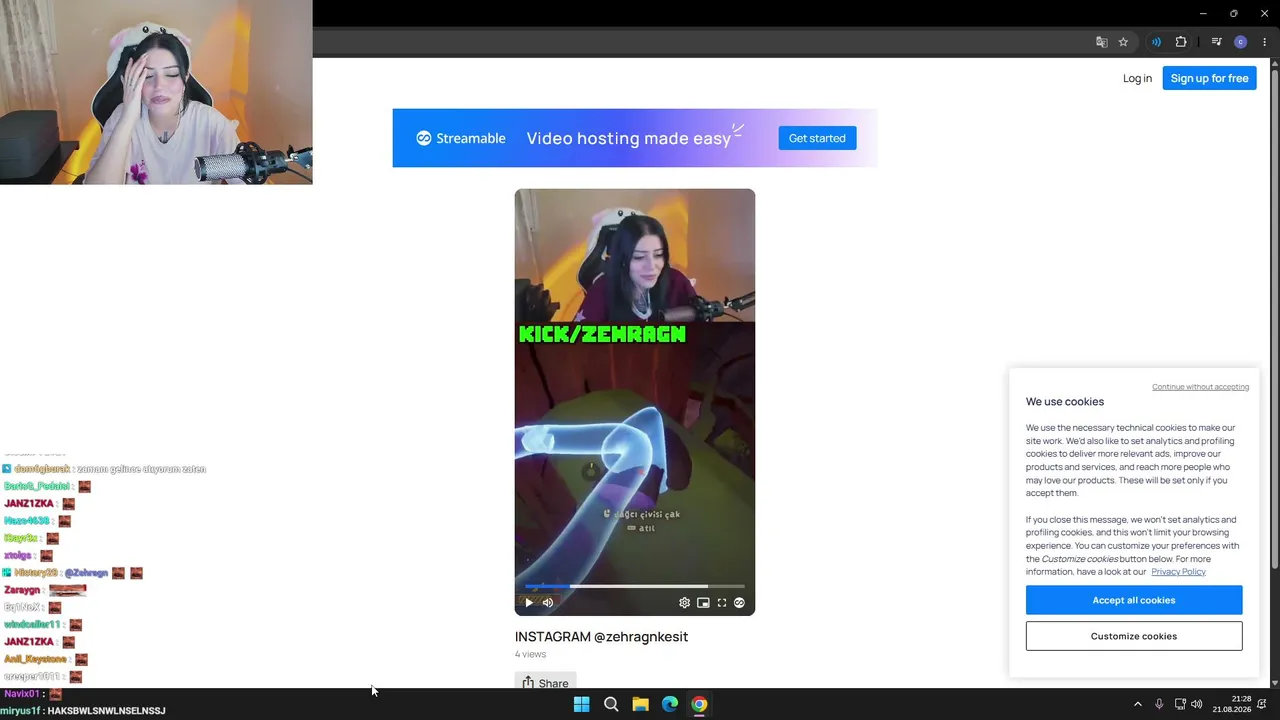
Task: Click the video title INSTAGRAM @zehragnkesit
Action: (601, 636)
